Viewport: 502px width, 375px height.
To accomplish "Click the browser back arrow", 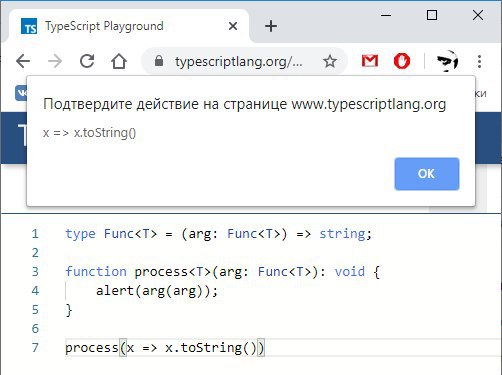I will coord(23,61).
